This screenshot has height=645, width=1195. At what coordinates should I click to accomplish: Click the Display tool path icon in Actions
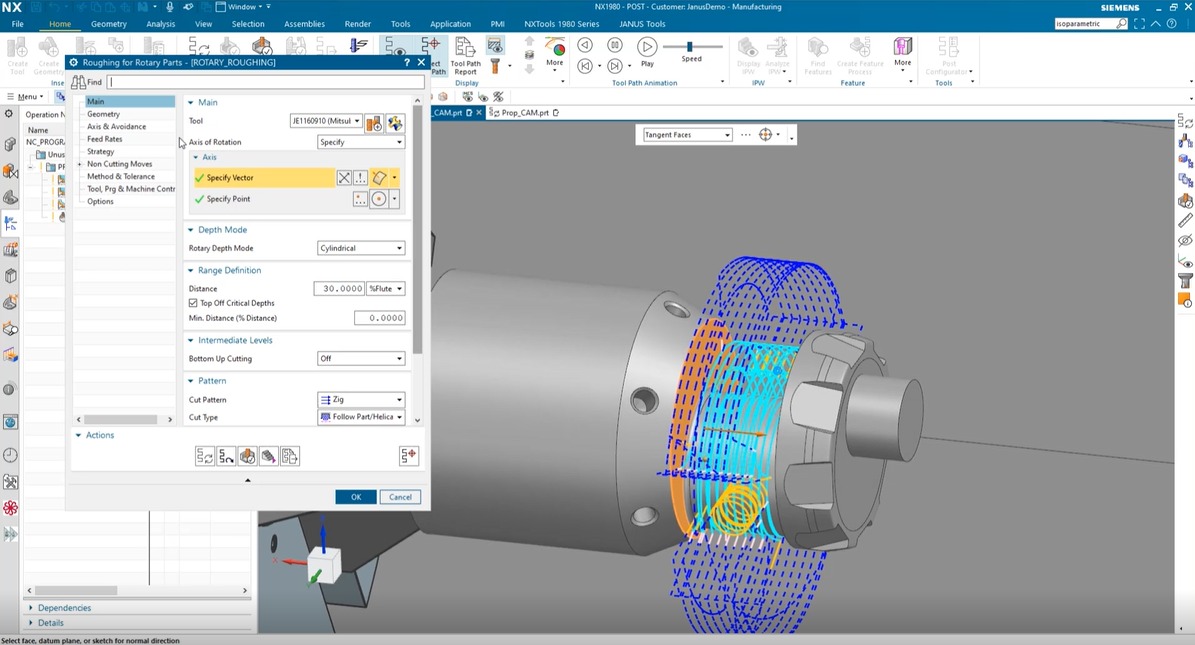[x=408, y=456]
